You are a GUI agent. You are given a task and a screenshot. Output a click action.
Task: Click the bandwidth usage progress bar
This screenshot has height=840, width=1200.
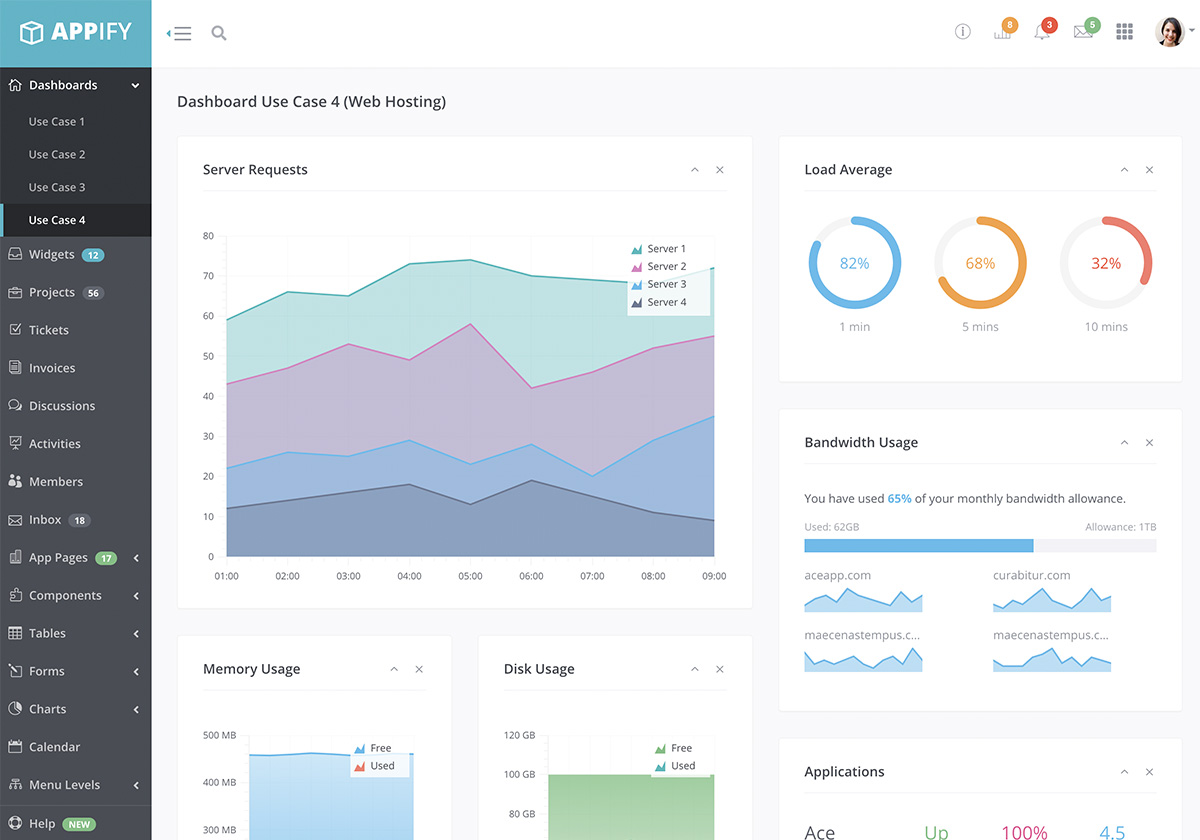[x=980, y=546]
